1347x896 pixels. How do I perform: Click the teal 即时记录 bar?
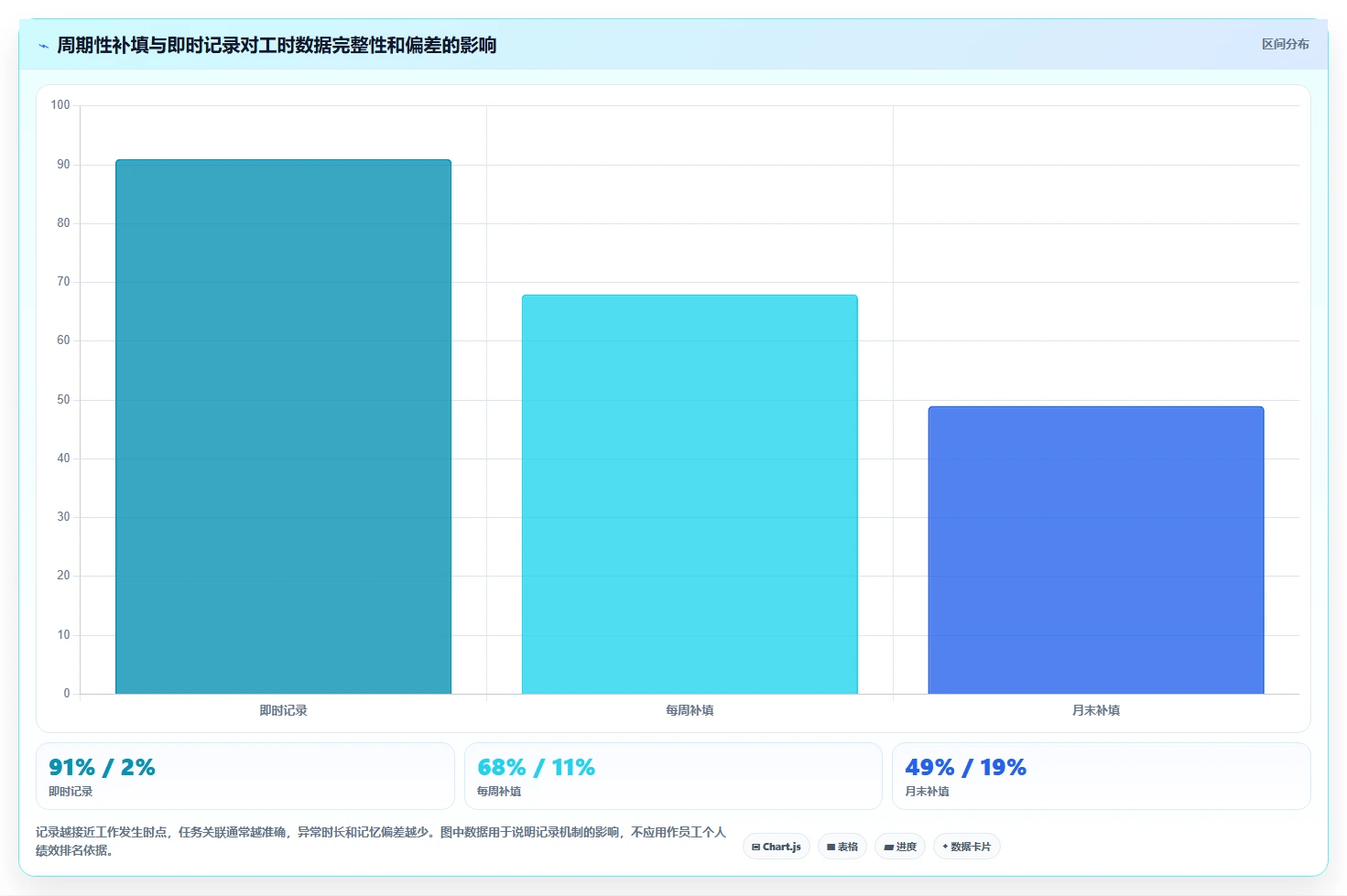click(283, 426)
